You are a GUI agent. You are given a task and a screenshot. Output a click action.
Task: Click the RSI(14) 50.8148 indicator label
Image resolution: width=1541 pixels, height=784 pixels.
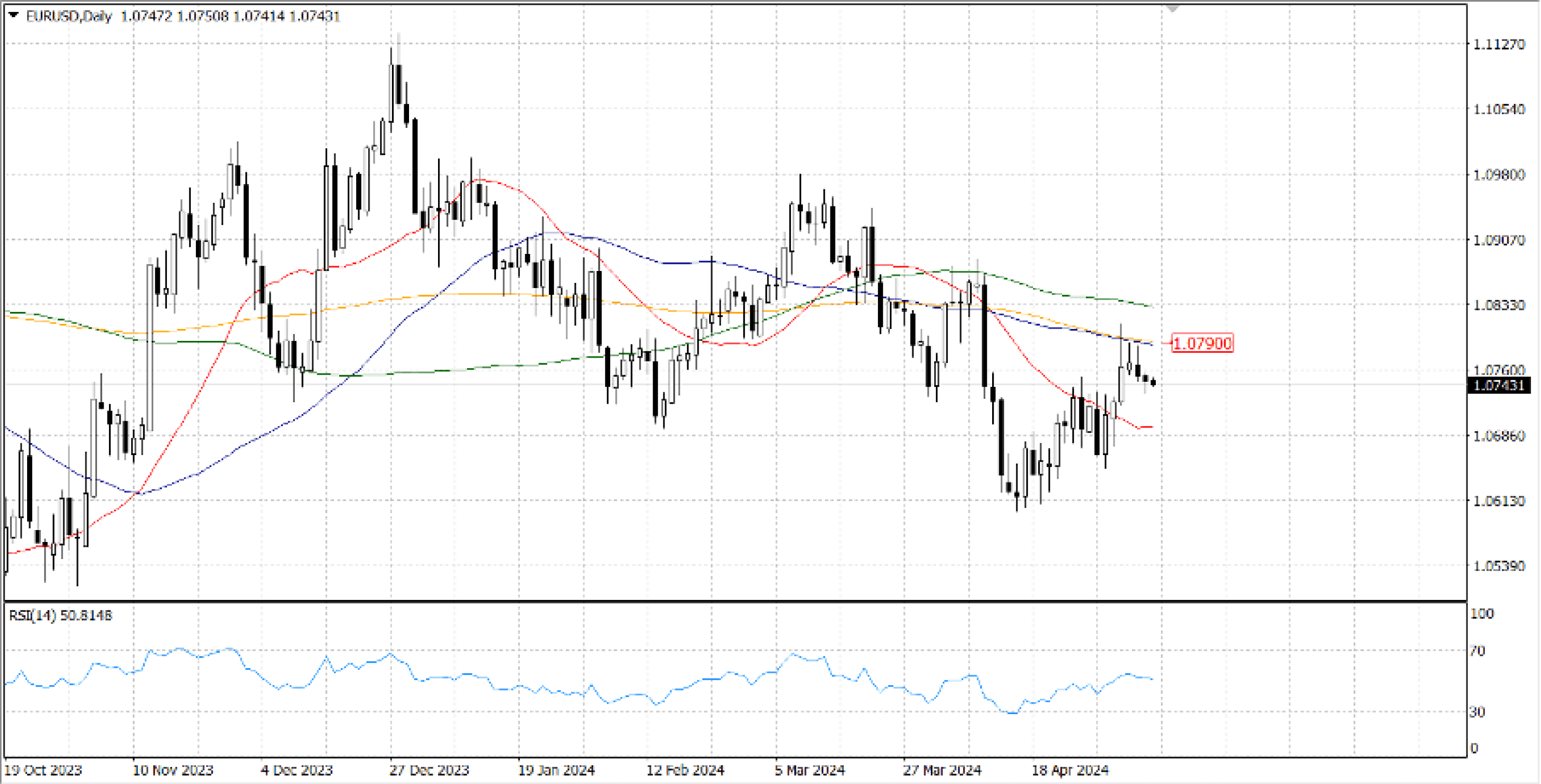pyautogui.click(x=60, y=615)
